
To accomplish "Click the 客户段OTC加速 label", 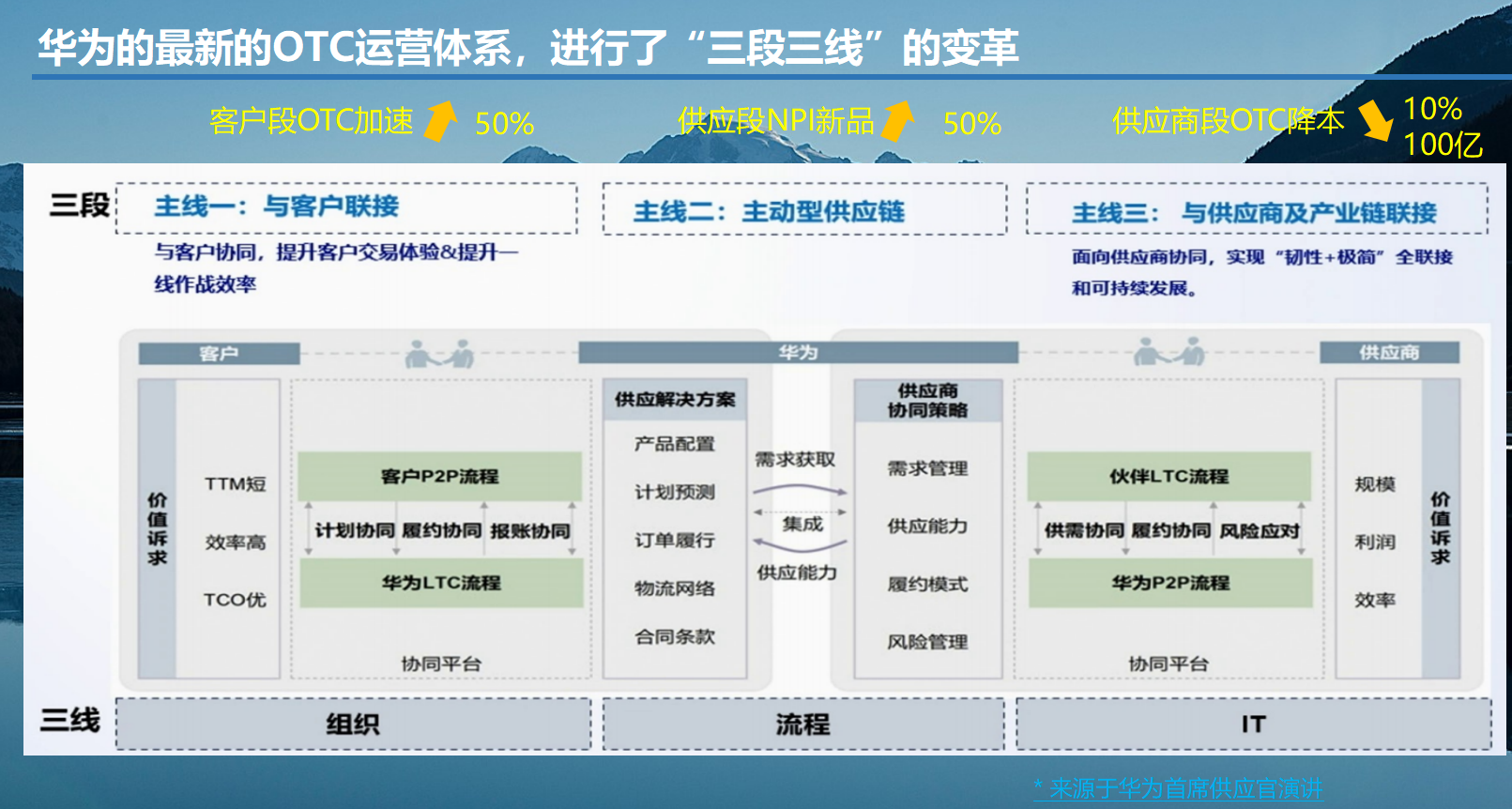I will [x=312, y=121].
